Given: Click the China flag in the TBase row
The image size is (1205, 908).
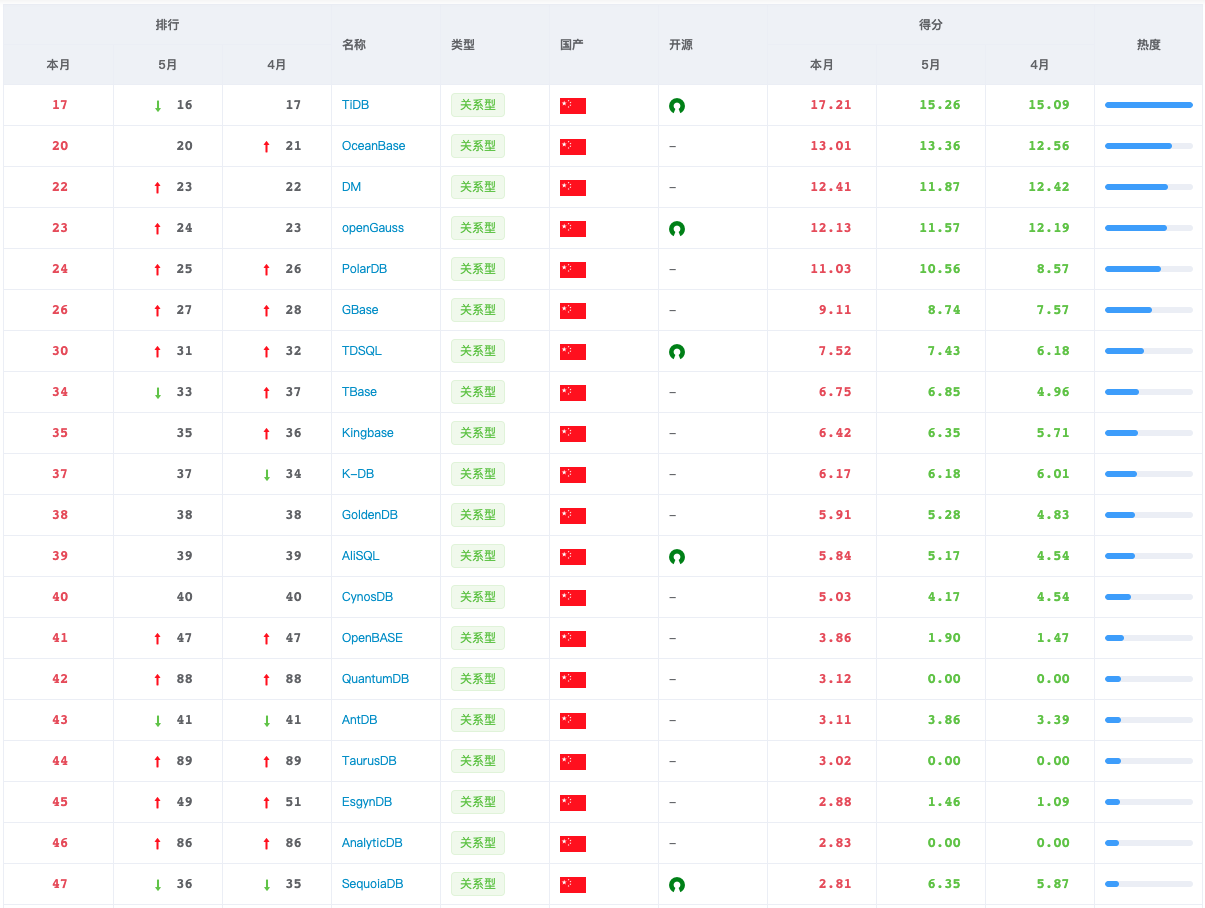Looking at the screenshot, I should (573, 393).
